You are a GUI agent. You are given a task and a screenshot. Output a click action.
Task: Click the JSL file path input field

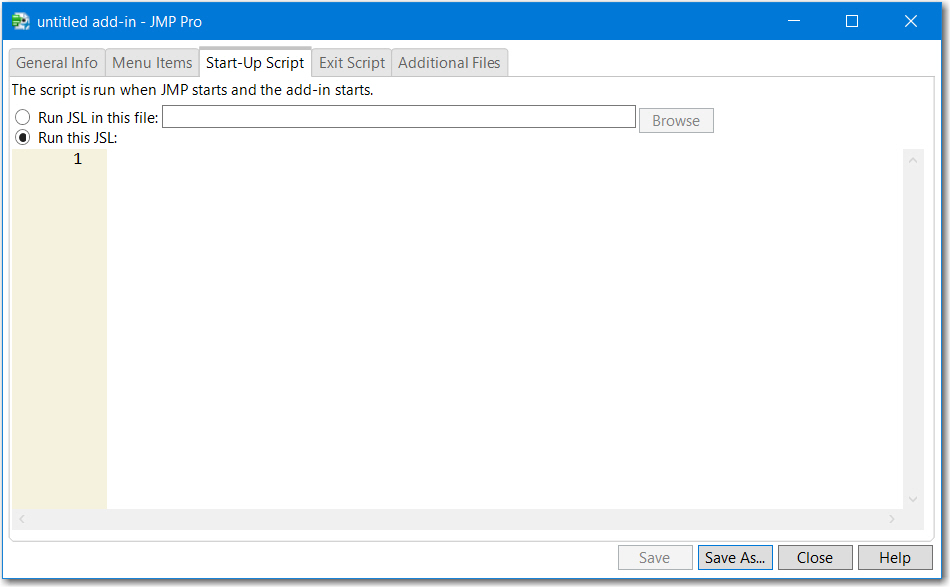(398, 117)
